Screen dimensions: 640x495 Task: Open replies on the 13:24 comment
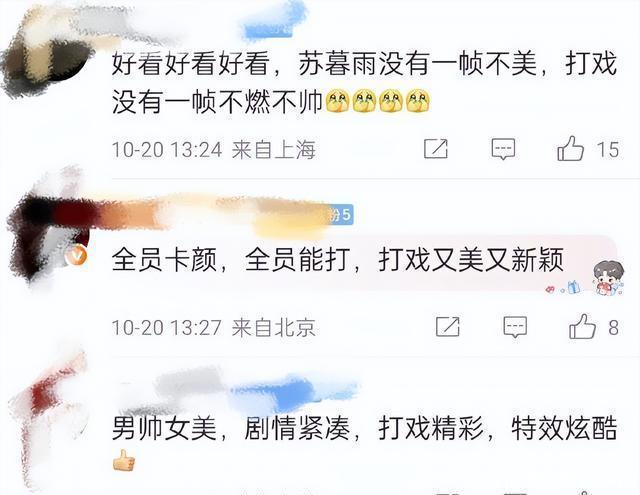[503, 149]
